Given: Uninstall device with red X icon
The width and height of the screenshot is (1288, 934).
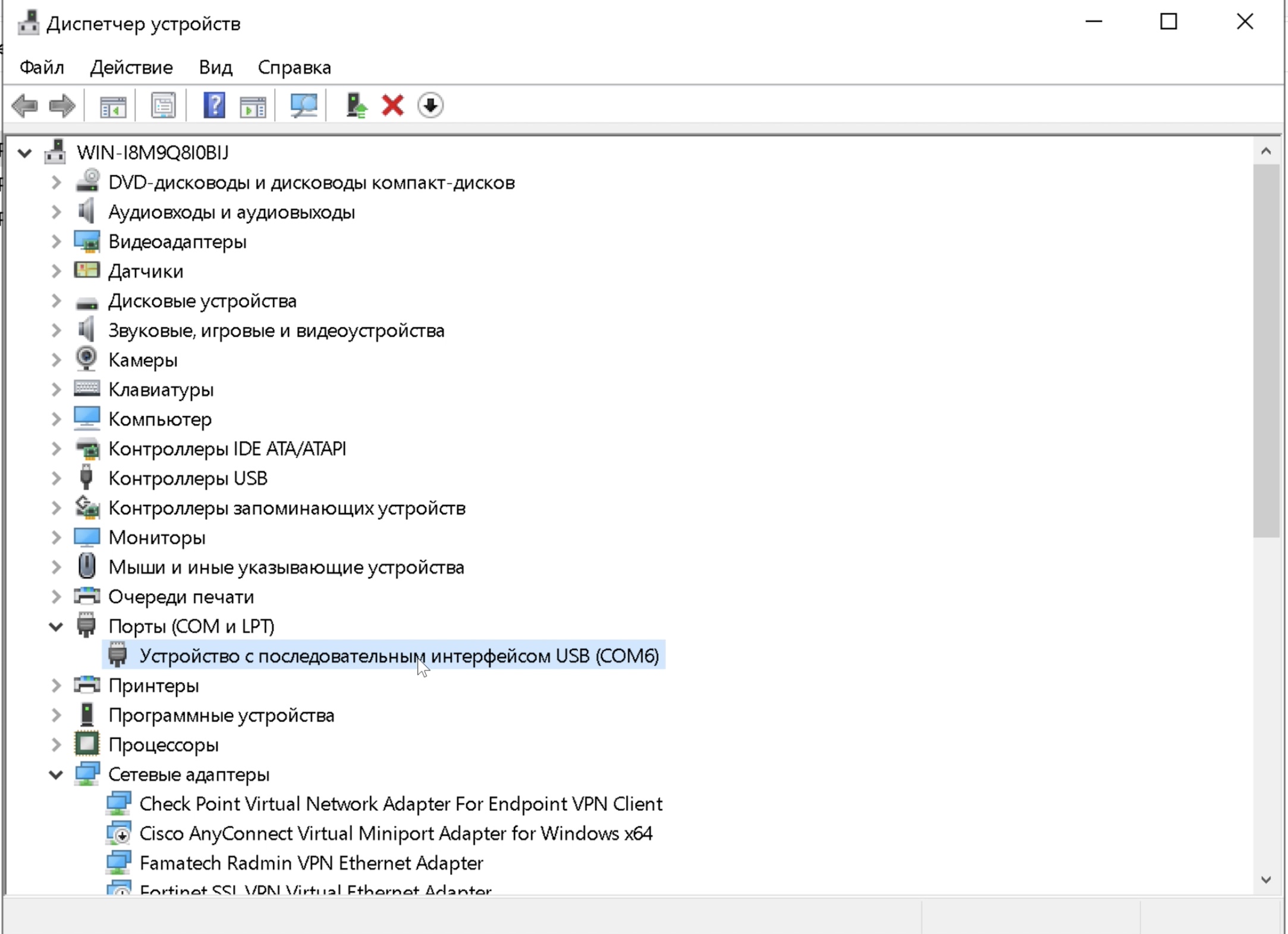Looking at the screenshot, I should 392,105.
